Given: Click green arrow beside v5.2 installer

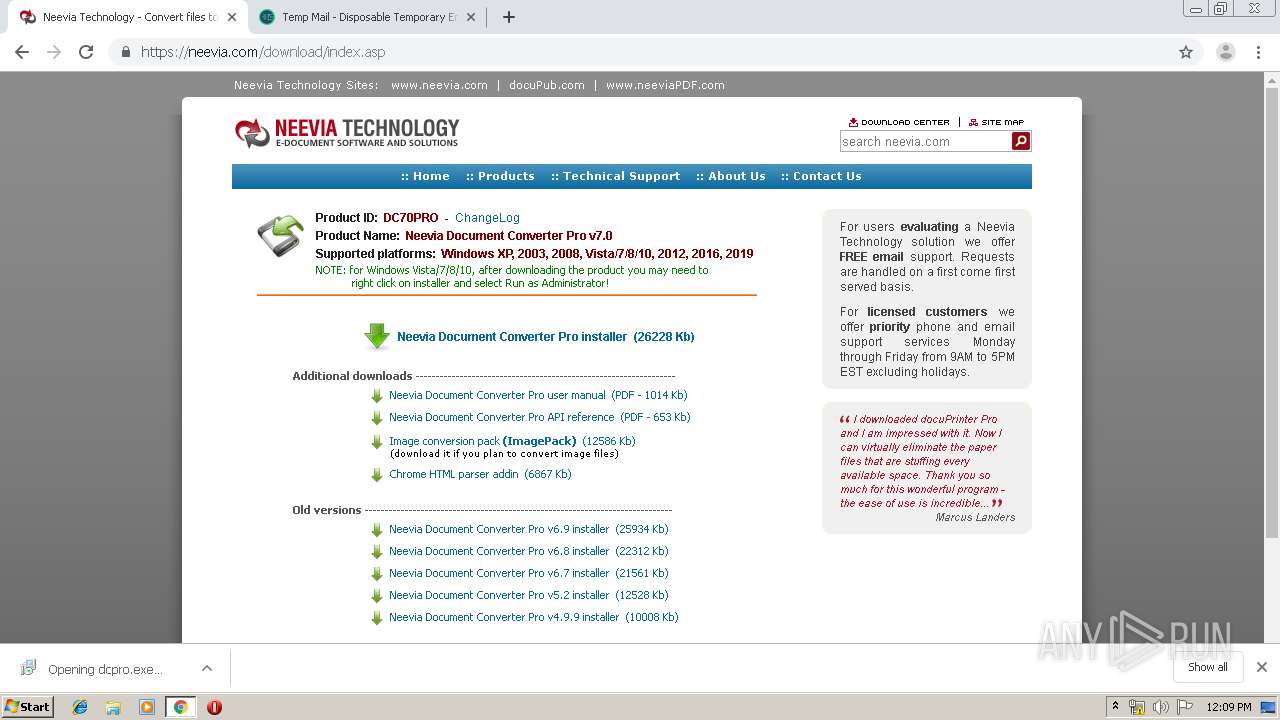Looking at the screenshot, I should (x=377, y=596).
